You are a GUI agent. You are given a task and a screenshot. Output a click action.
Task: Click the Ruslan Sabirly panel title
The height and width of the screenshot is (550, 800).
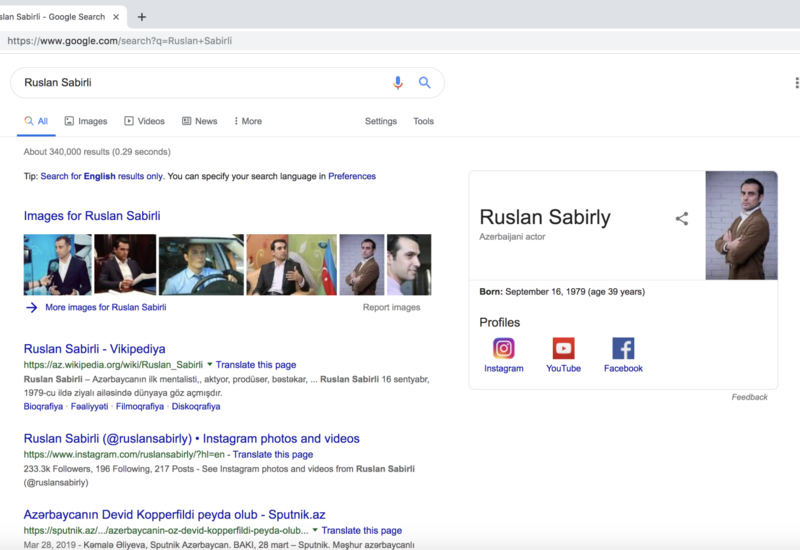coord(545,217)
